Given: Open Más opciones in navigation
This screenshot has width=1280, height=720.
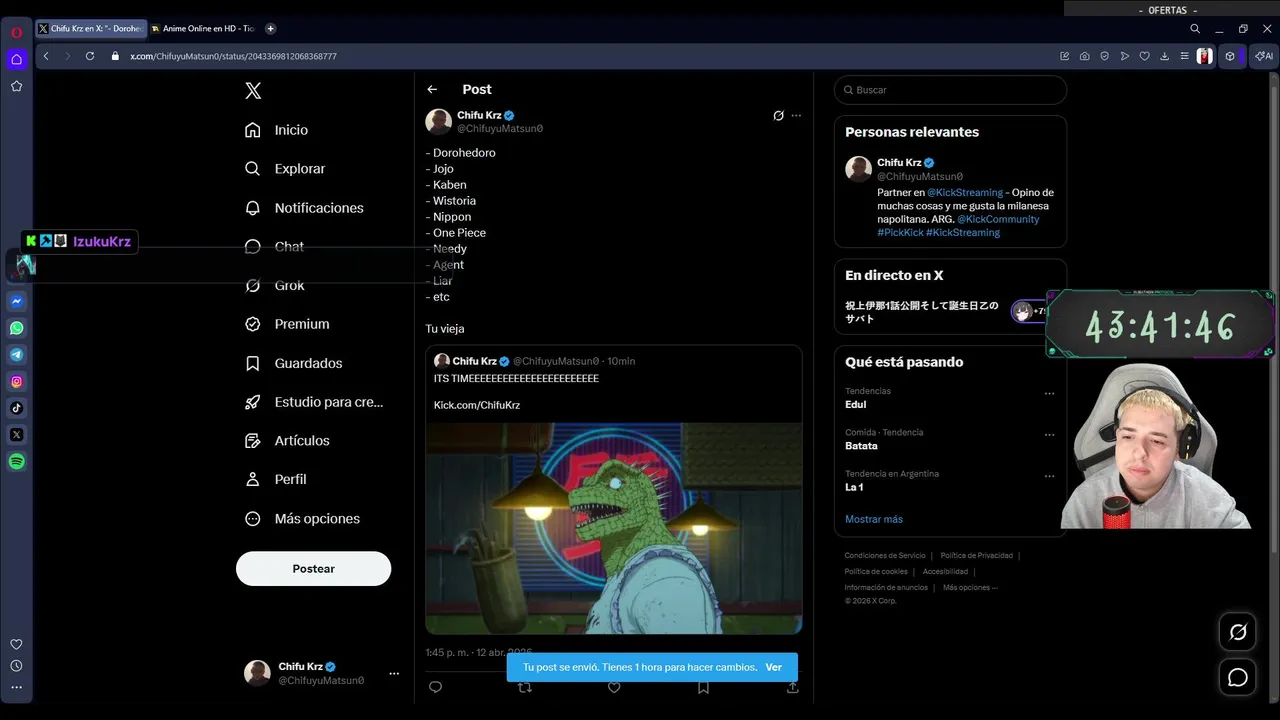Looking at the screenshot, I should pos(304,518).
